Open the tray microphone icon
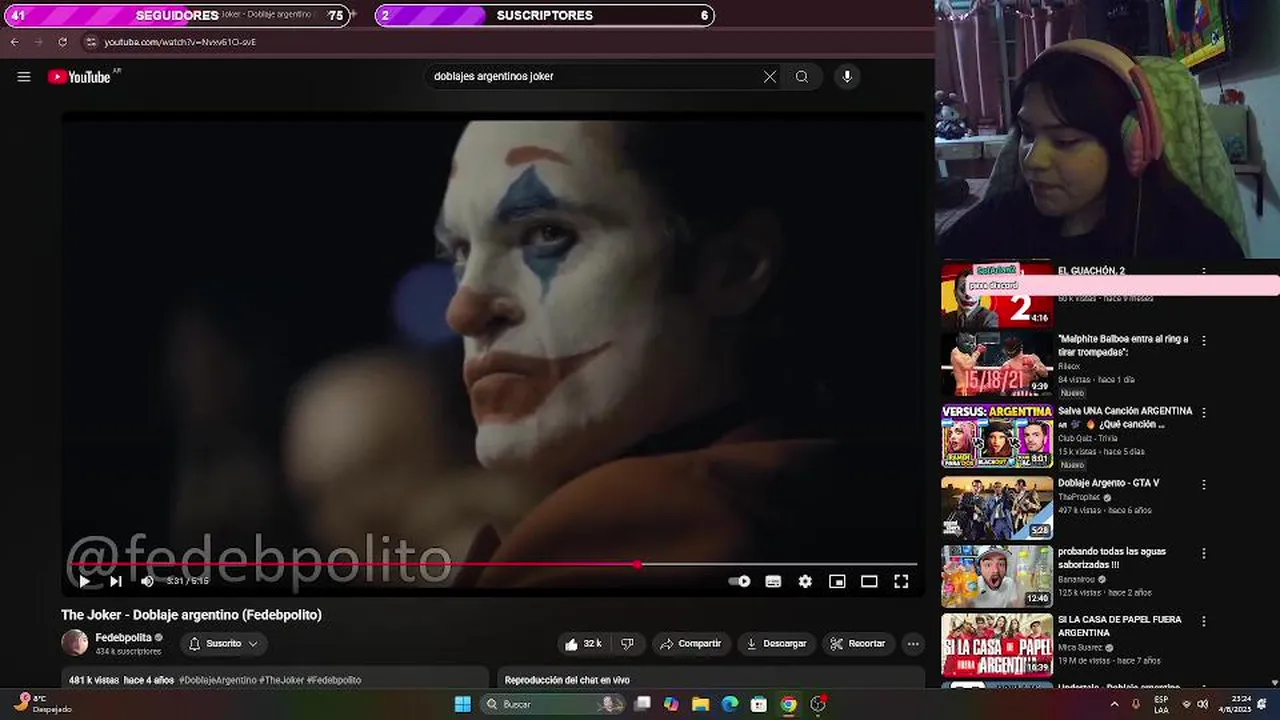The width and height of the screenshot is (1280, 720). click(1136, 704)
